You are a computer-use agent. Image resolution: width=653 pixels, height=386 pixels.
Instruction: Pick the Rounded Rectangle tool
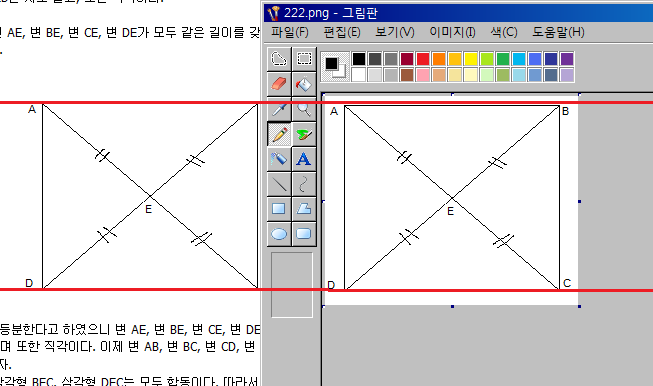[x=304, y=234]
